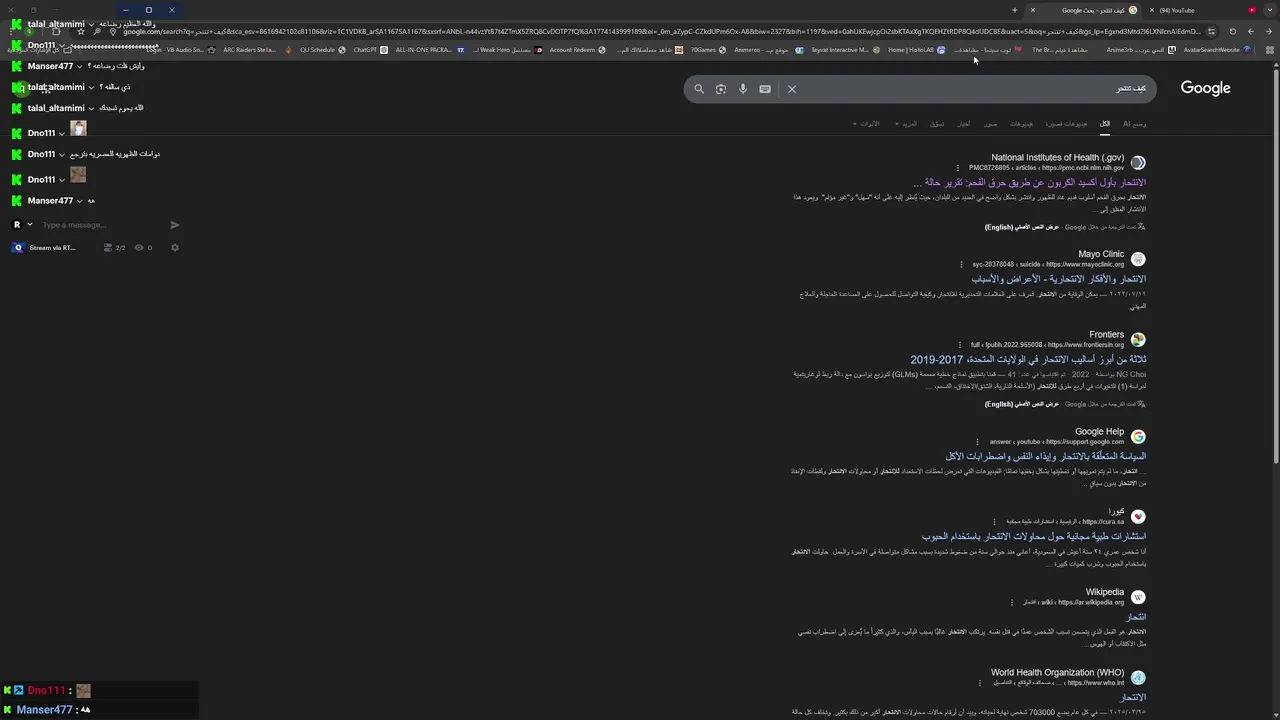Show English original text under NIH result
The height and width of the screenshot is (720, 1280).
pyautogui.click(x=1021, y=227)
